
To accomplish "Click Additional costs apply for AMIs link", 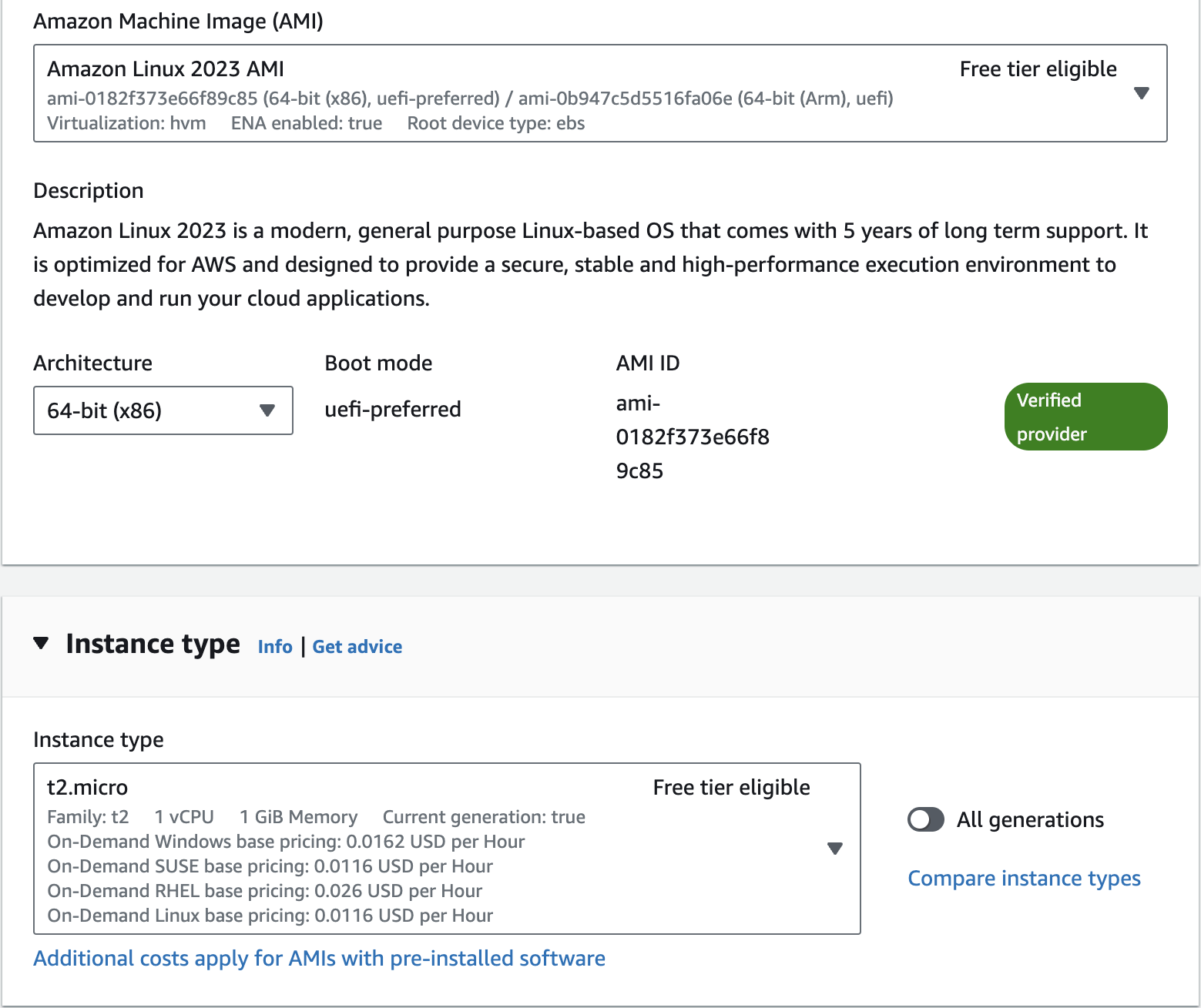I will point(319,959).
